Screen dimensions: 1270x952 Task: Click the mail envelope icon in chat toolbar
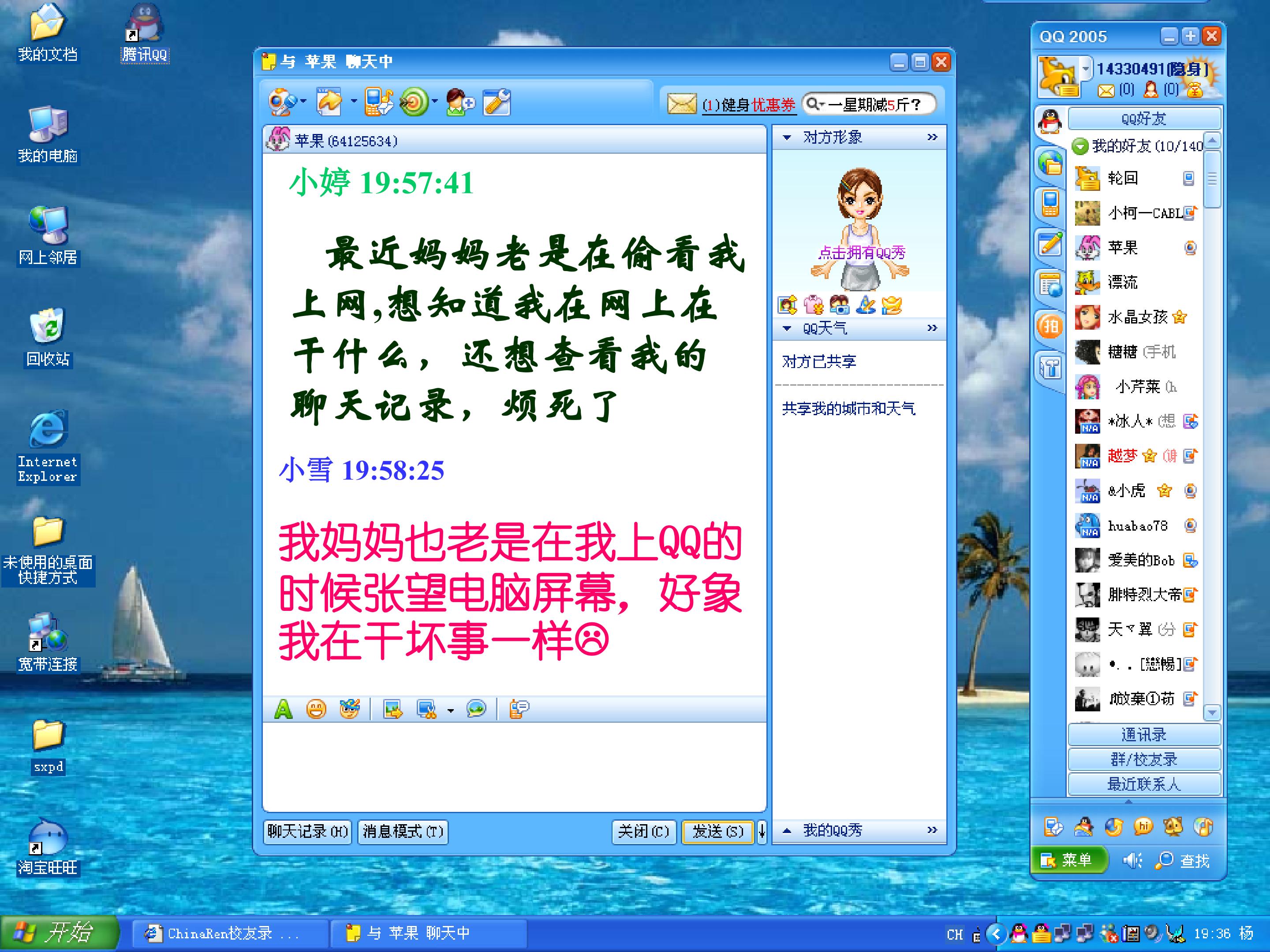(681, 104)
